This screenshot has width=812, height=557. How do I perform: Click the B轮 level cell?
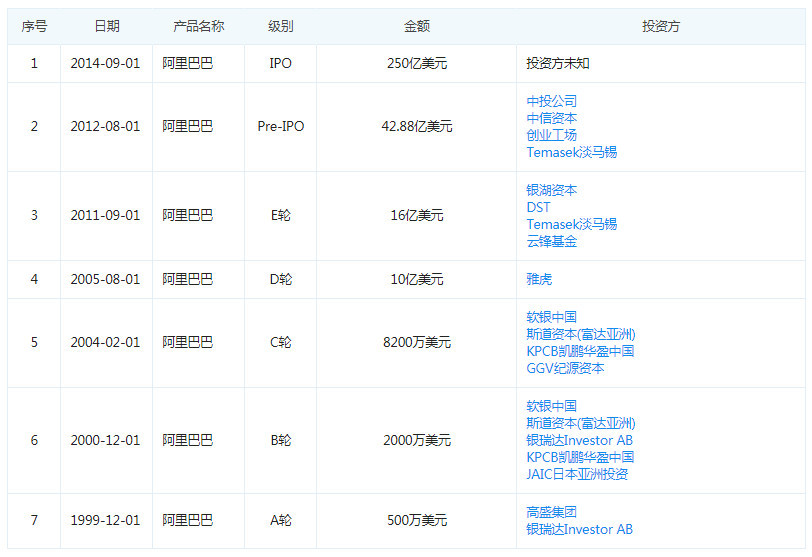click(x=281, y=440)
